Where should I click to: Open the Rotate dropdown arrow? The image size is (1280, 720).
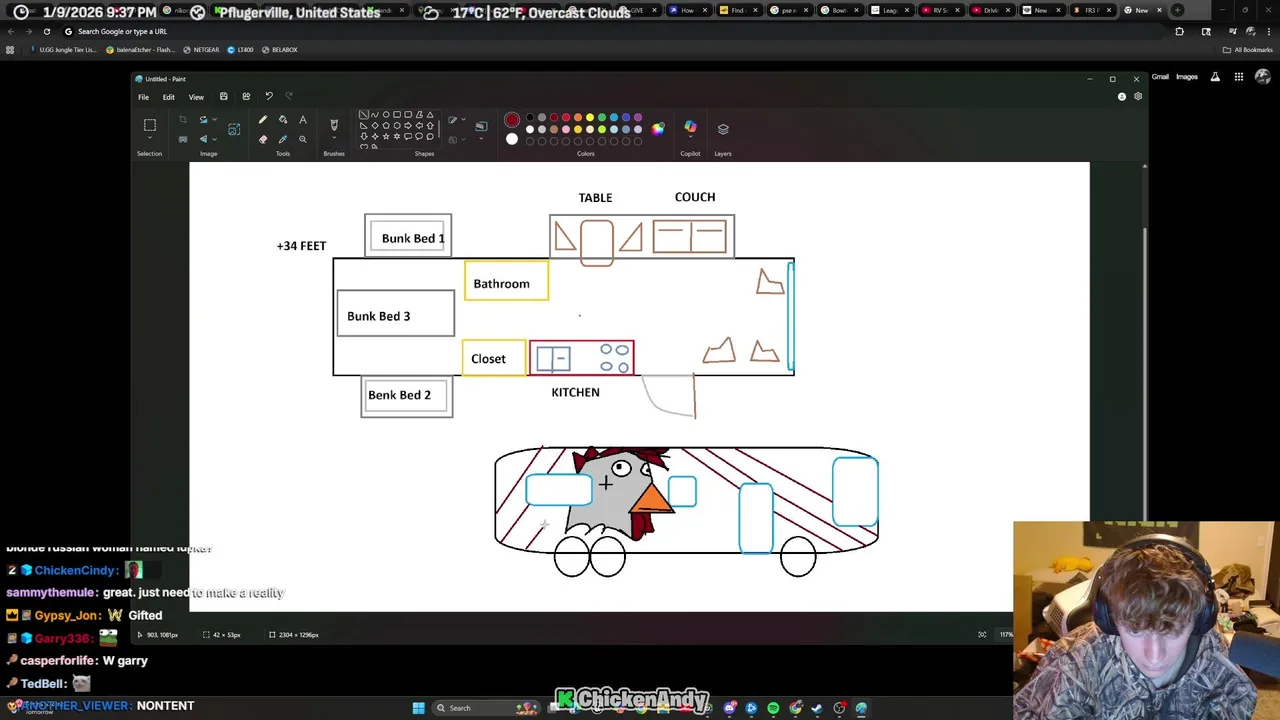pos(214,119)
